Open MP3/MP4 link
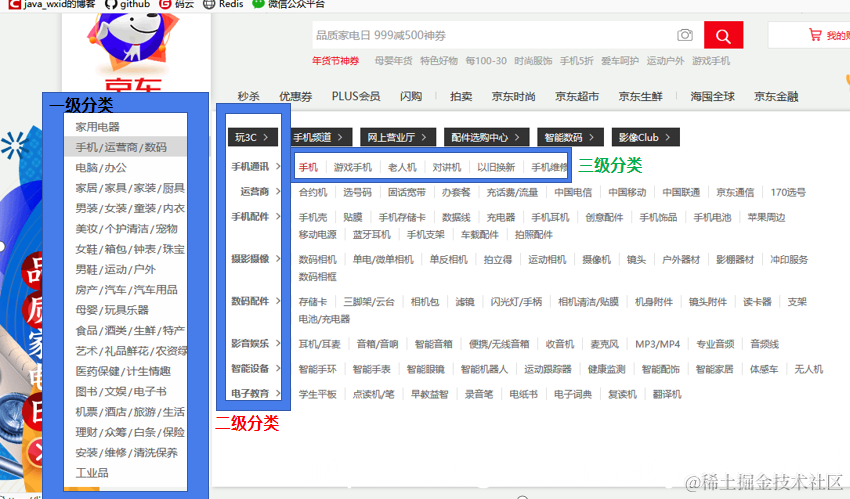This screenshot has height=499, width=850. pyautogui.click(x=657, y=344)
